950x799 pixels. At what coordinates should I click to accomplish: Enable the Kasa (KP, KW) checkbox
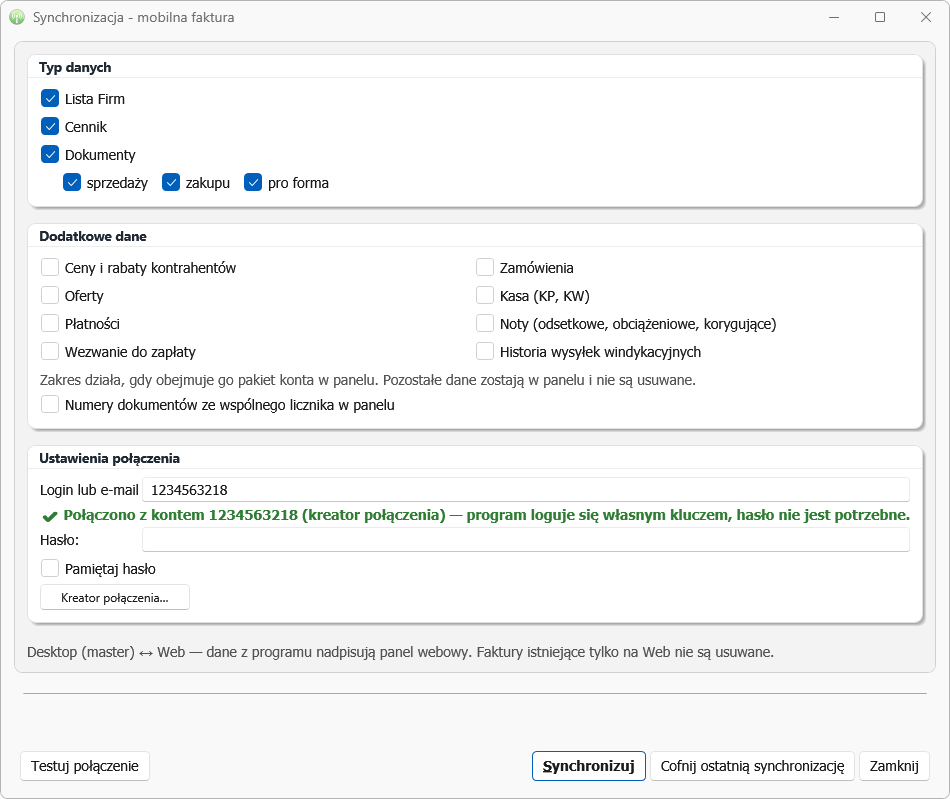click(485, 296)
